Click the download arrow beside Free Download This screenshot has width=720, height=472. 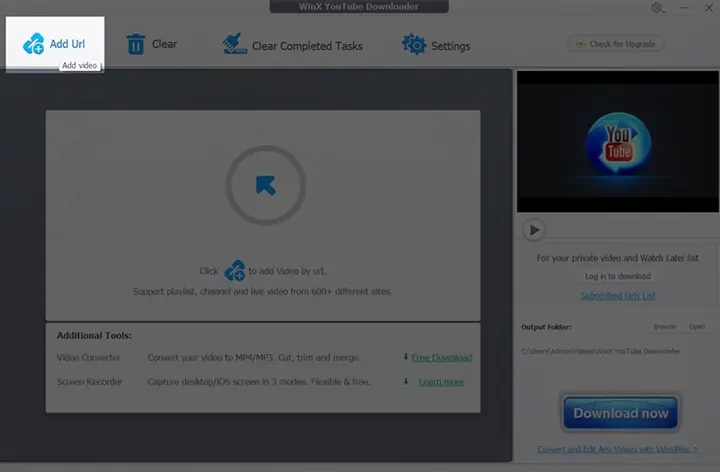(x=406, y=357)
